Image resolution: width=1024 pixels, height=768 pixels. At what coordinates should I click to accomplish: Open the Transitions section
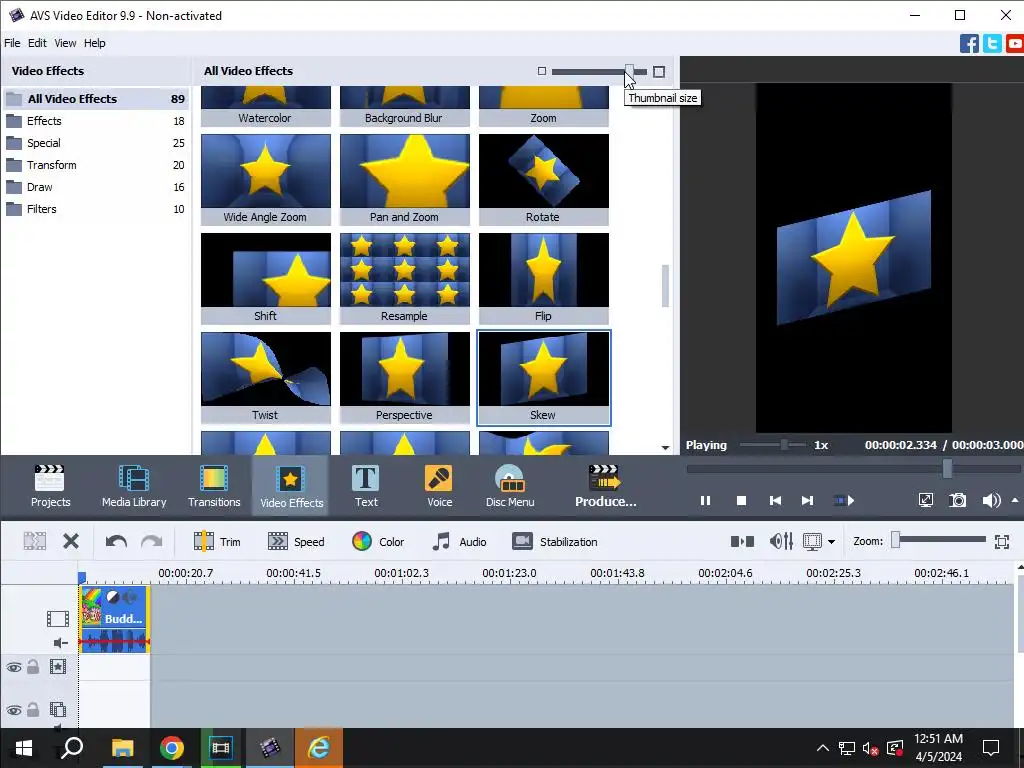(x=214, y=486)
